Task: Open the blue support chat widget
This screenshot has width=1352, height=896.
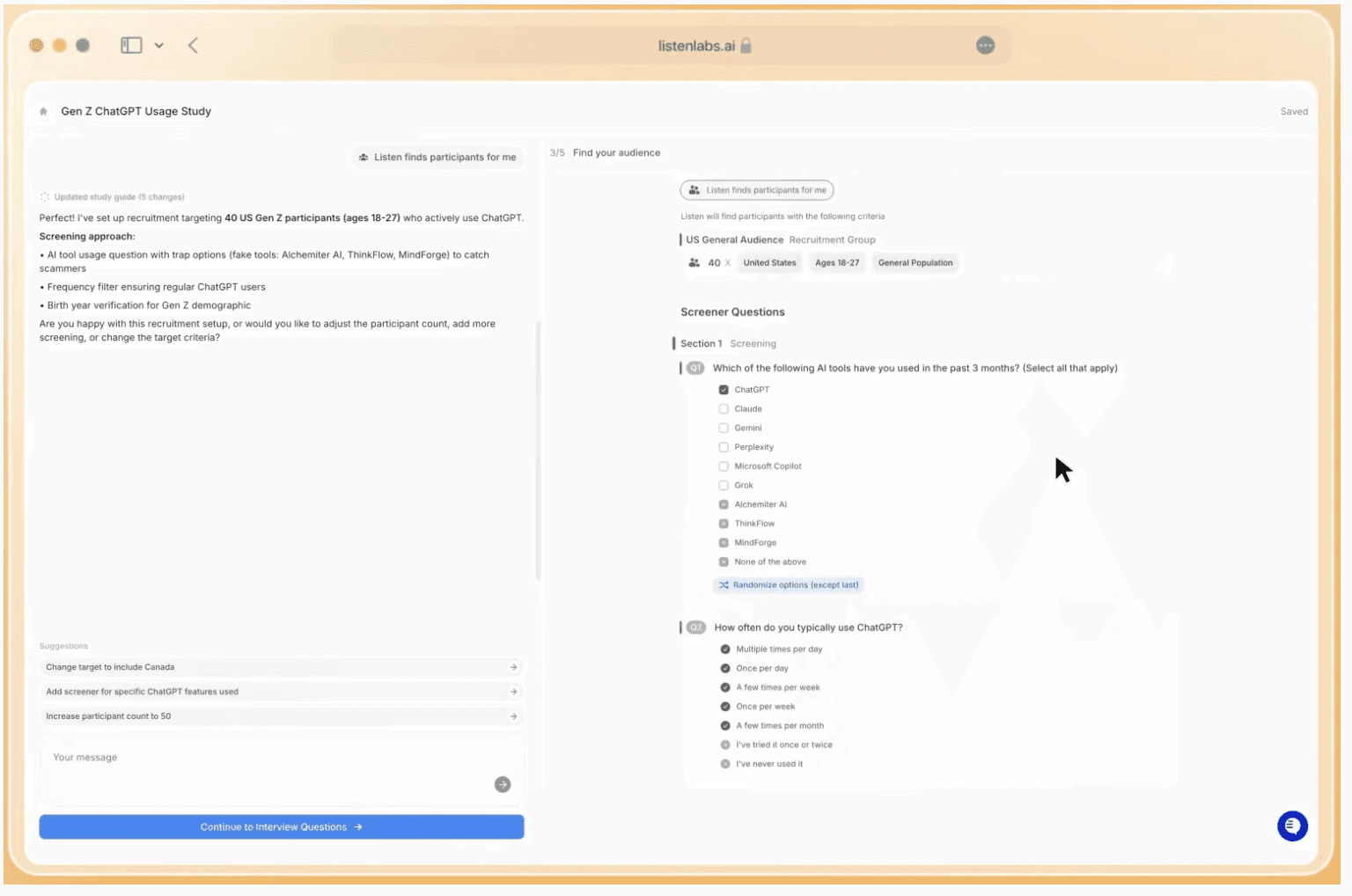Action: [1292, 826]
